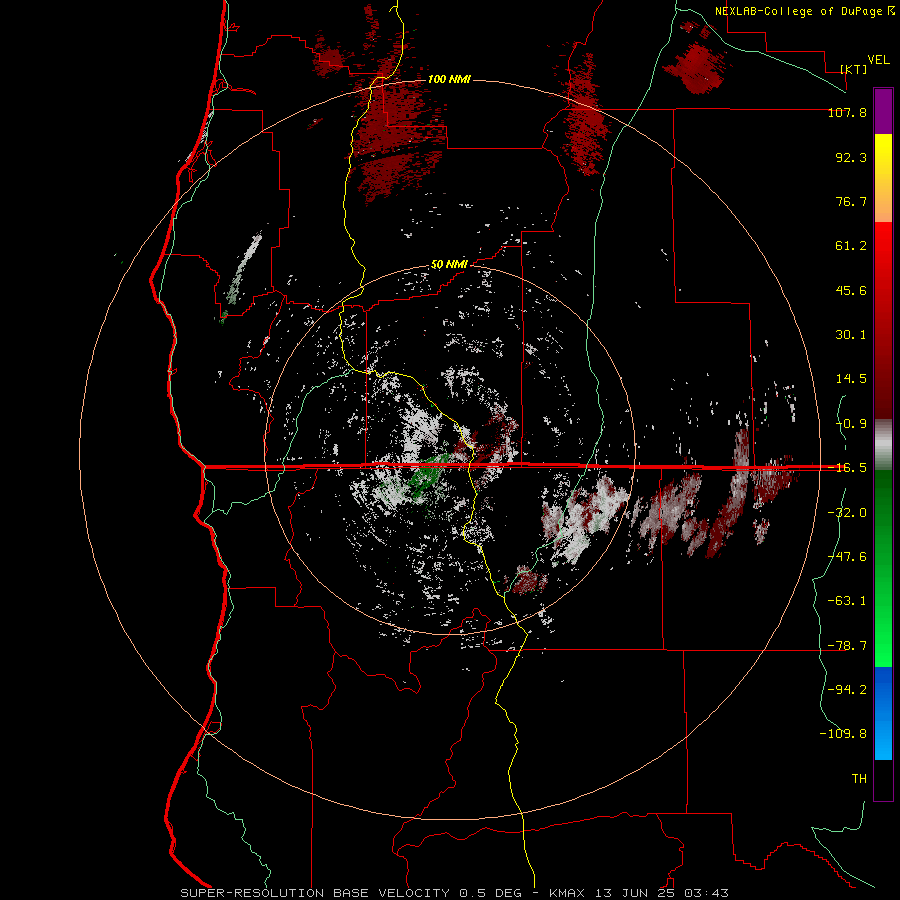Select the 107.8 value on the color scale
The width and height of the screenshot is (900, 900).
847,112
